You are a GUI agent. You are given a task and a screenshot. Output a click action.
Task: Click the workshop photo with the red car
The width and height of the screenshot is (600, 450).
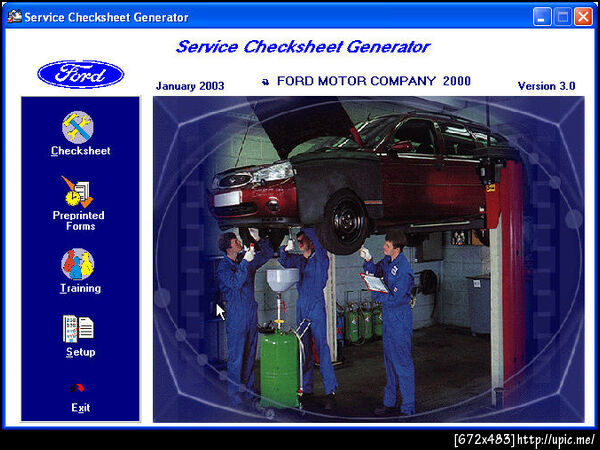pyautogui.click(x=368, y=259)
